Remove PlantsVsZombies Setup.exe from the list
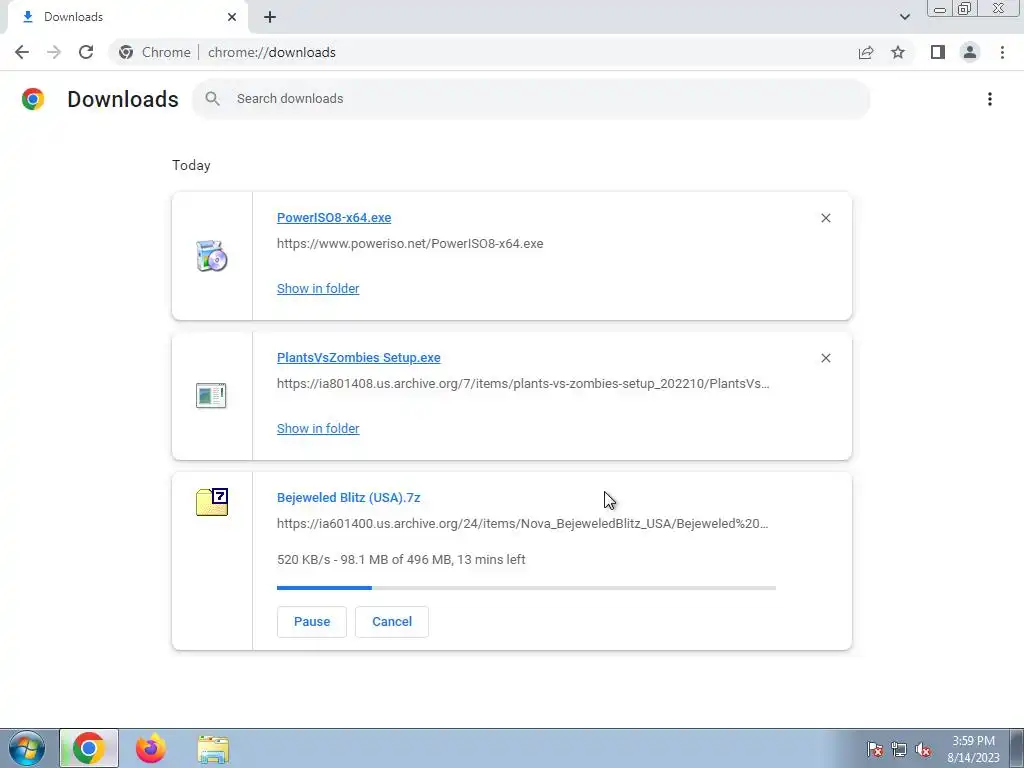1024x768 pixels. click(x=825, y=358)
